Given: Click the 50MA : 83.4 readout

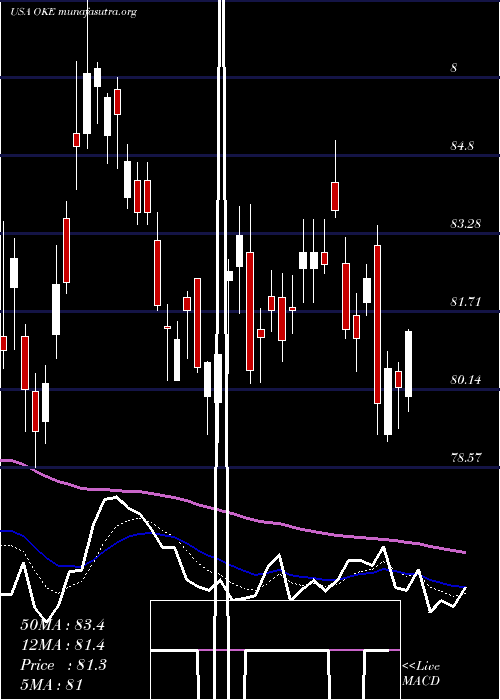Looking at the screenshot, I should click(x=62, y=625).
